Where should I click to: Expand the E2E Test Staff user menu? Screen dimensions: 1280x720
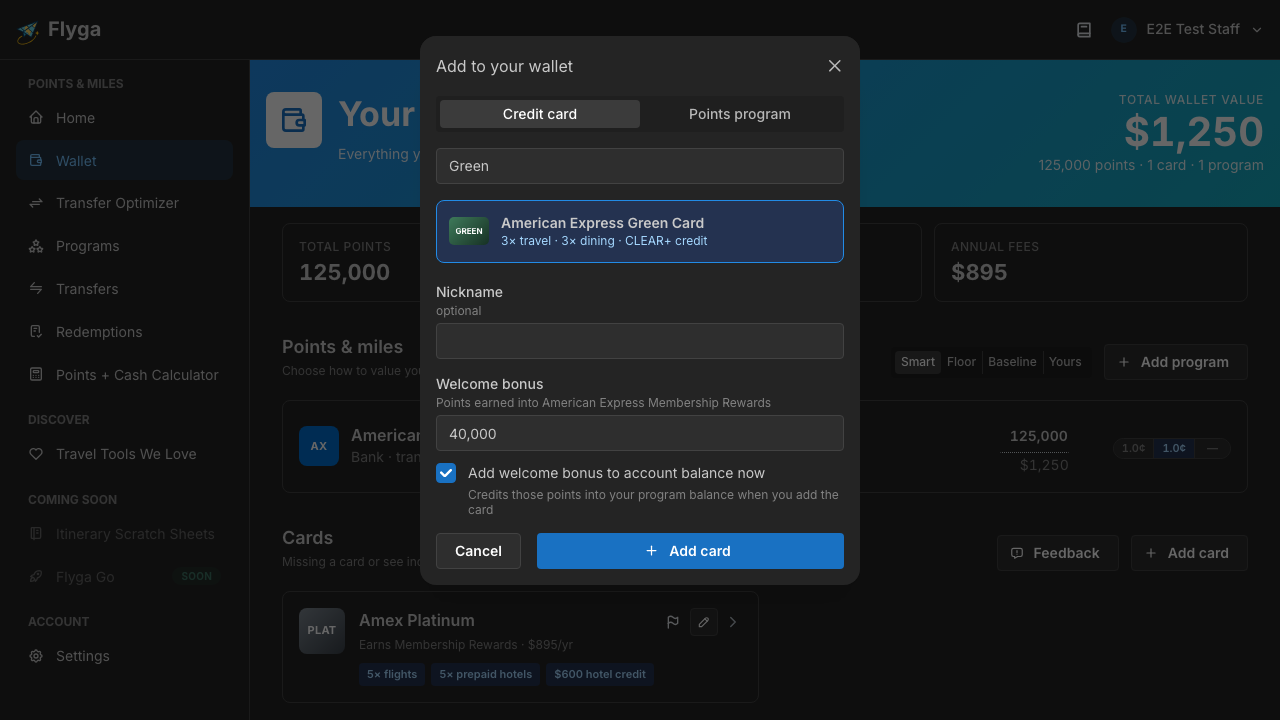1189,29
